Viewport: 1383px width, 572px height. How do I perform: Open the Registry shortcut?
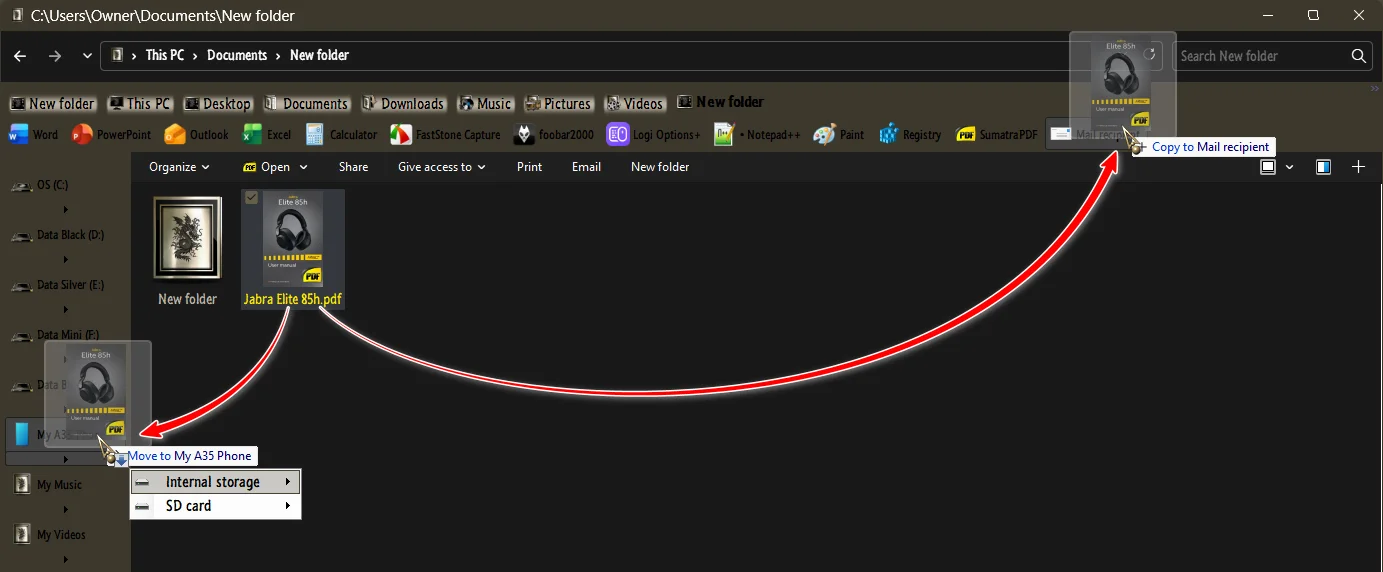(910, 134)
